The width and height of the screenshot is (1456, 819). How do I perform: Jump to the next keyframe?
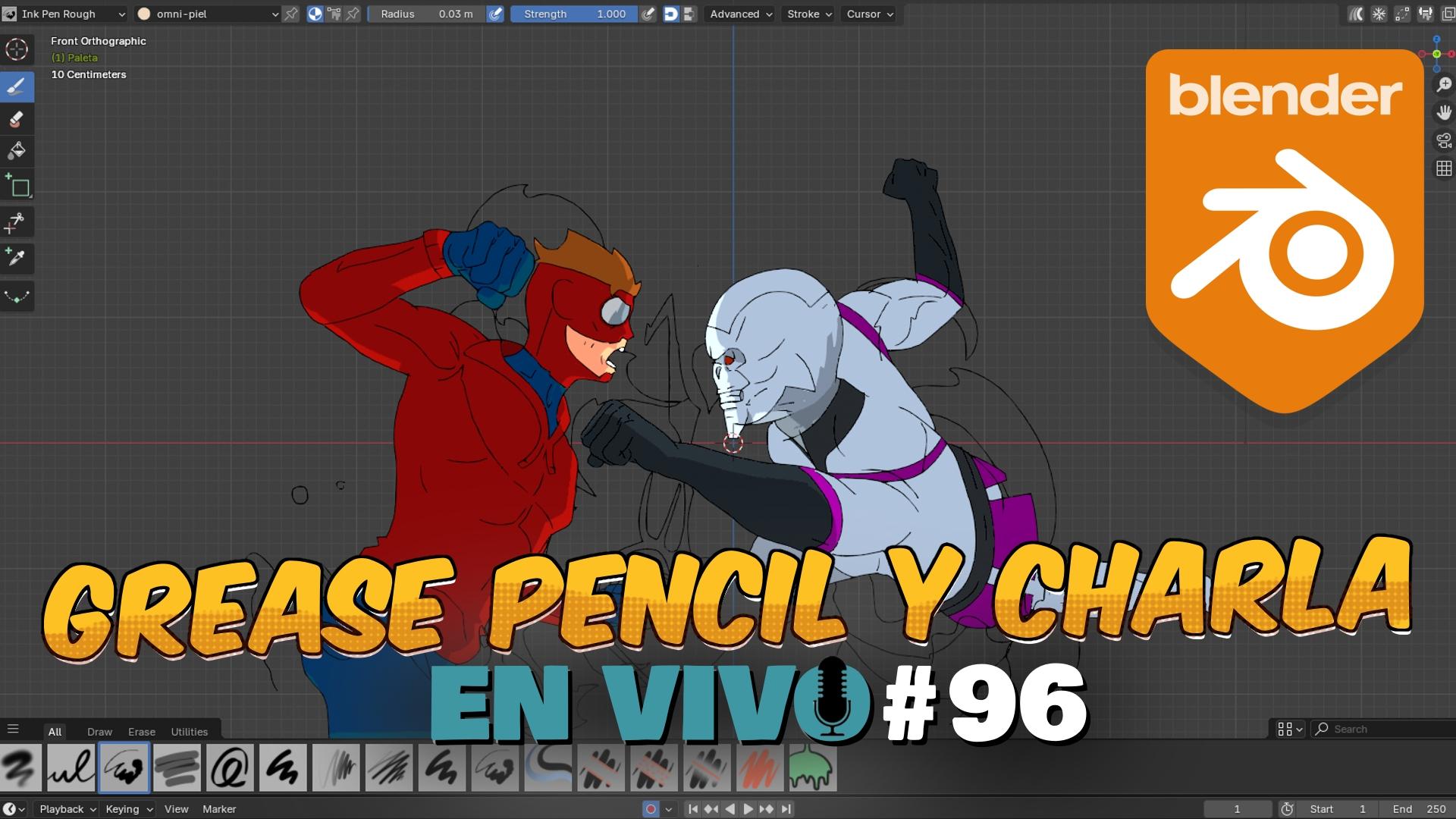coord(767,809)
